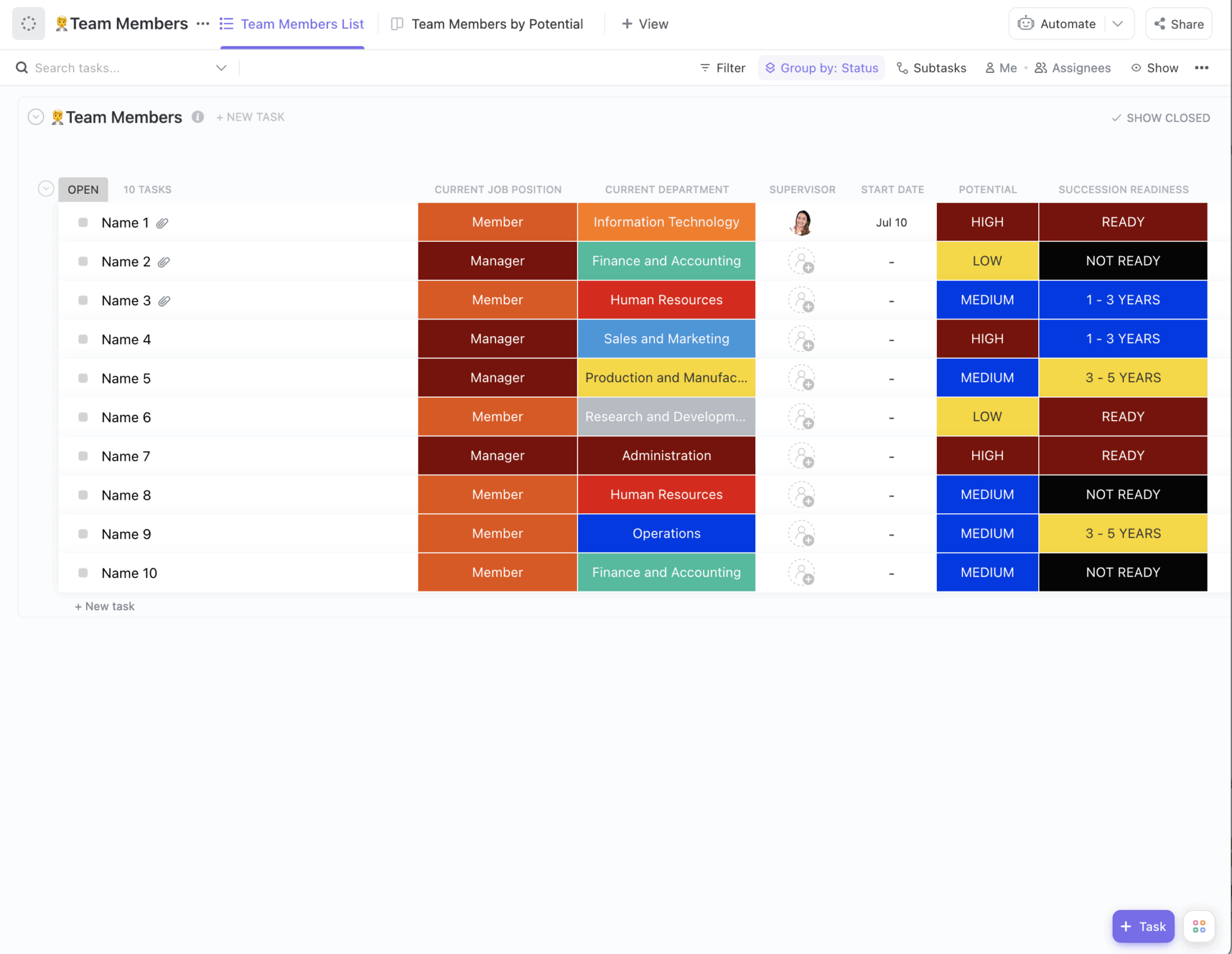Open the search tasks dropdown arrow

point(221,67)
